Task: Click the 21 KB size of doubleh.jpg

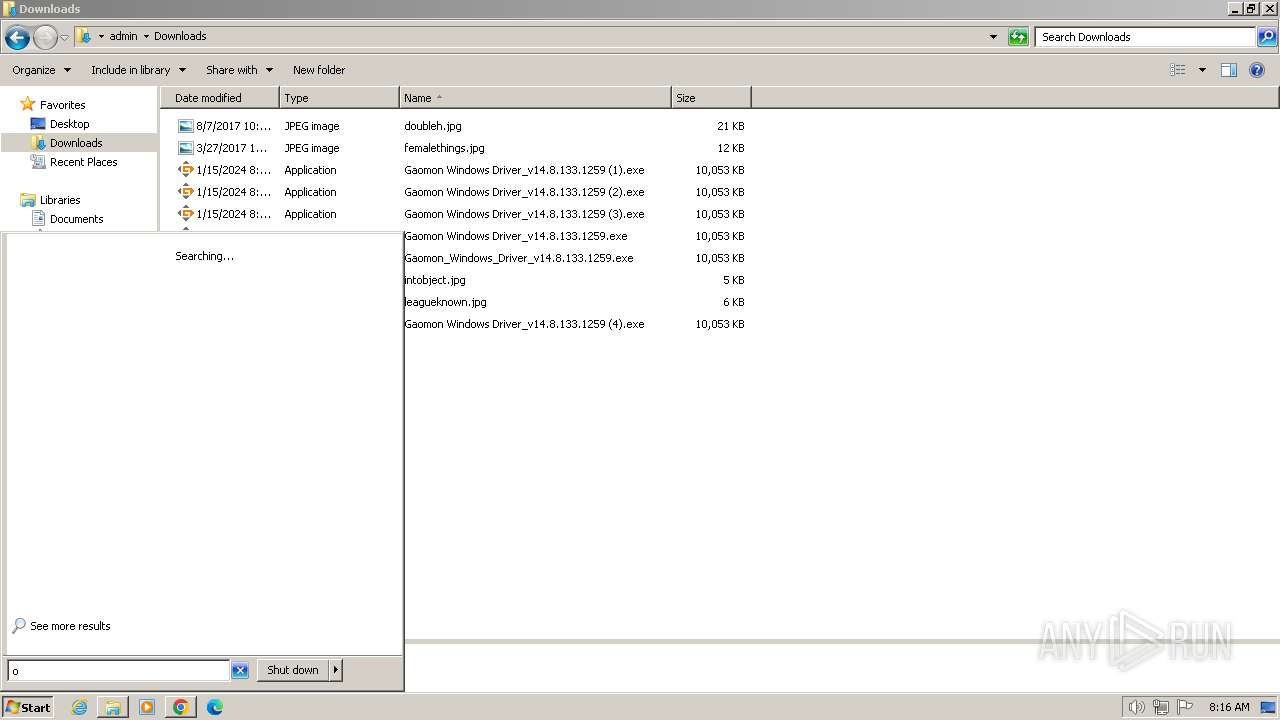Action: click(731, 126)
